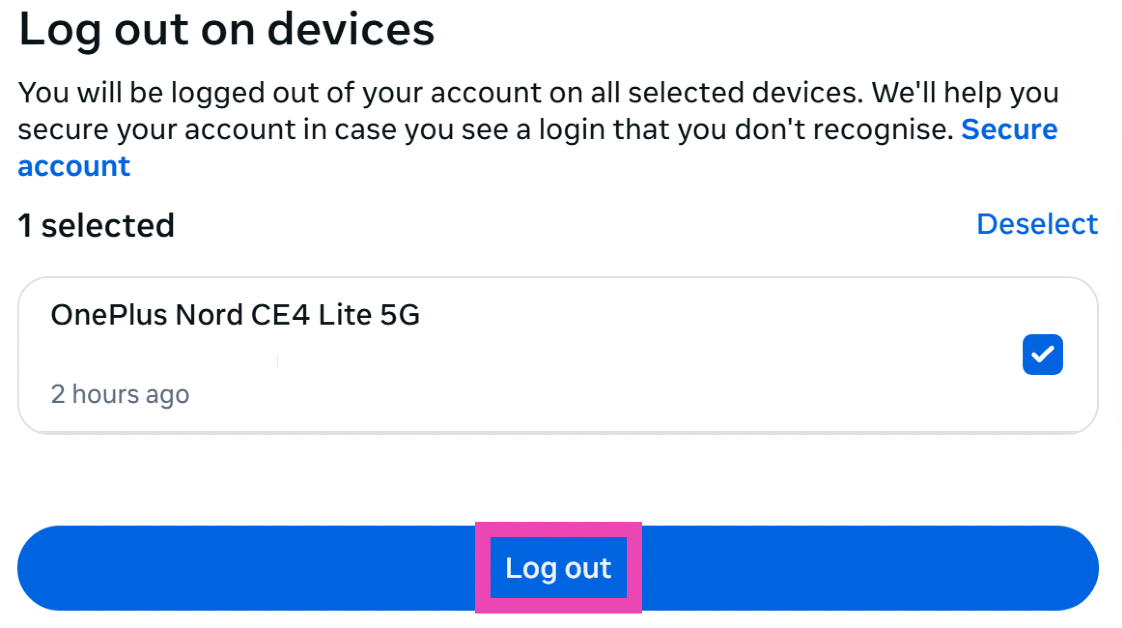Click the blue Log out button
The image size is (1122, 628).
(x=558, y=568)
